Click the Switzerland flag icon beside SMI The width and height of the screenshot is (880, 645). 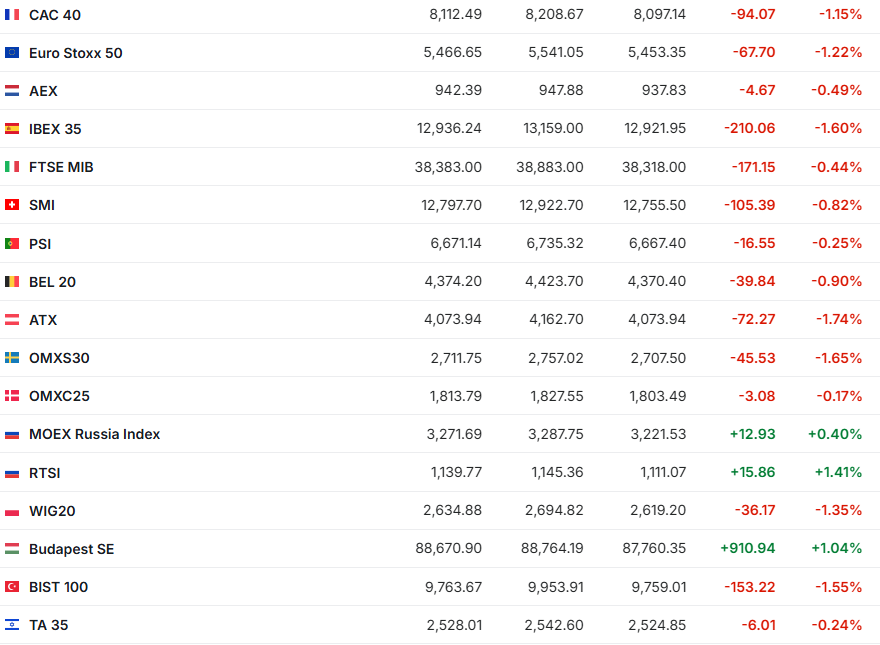[12, 205]
